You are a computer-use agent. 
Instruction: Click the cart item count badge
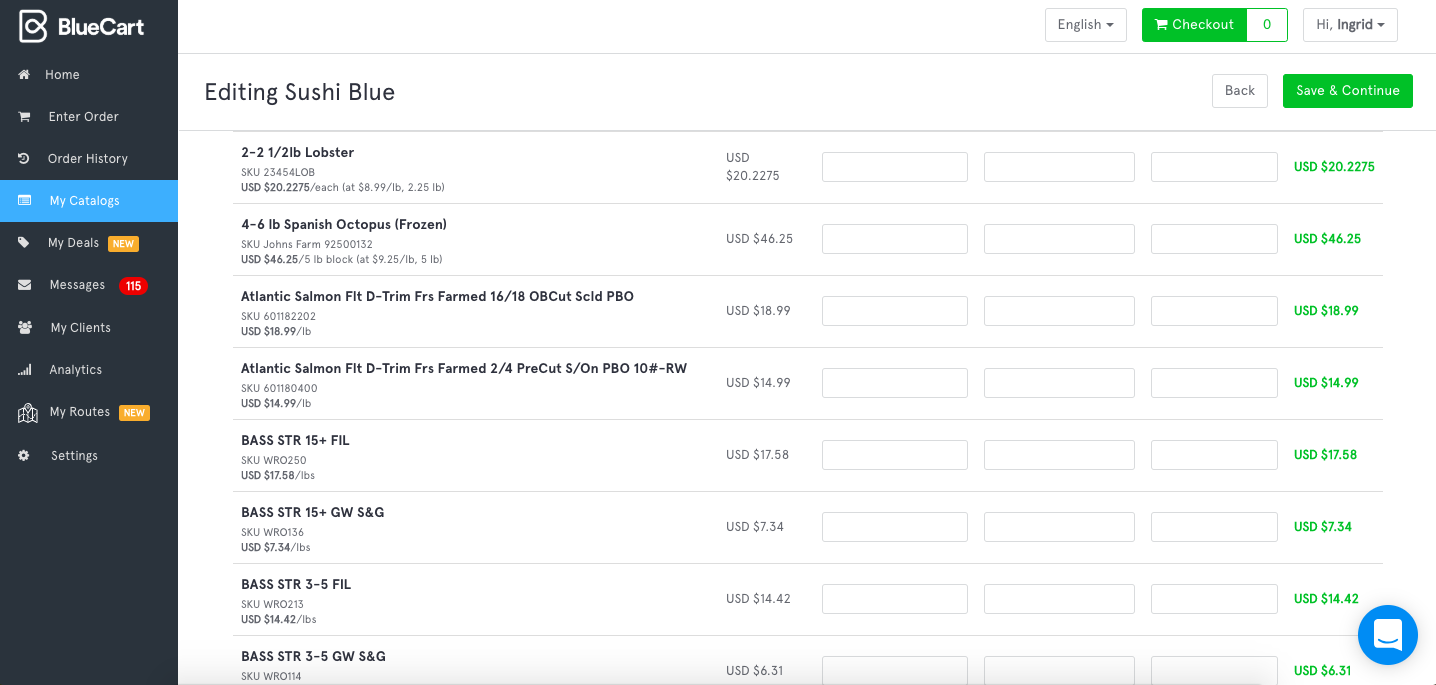click(x=1266, y=24)
